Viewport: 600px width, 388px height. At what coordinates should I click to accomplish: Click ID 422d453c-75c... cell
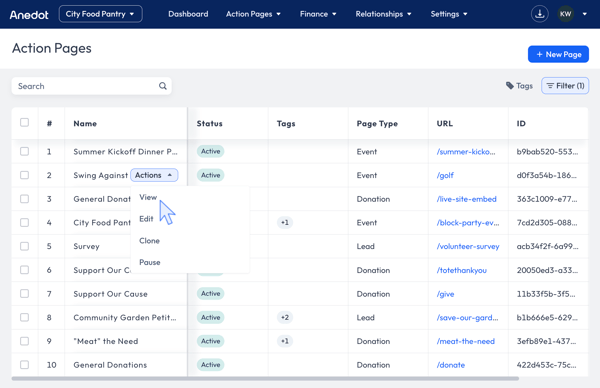[x=546, y=365]
